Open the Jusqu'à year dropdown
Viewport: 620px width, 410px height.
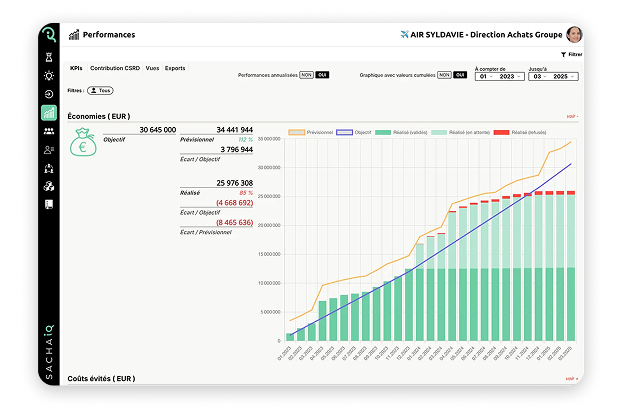click(561, 76)
